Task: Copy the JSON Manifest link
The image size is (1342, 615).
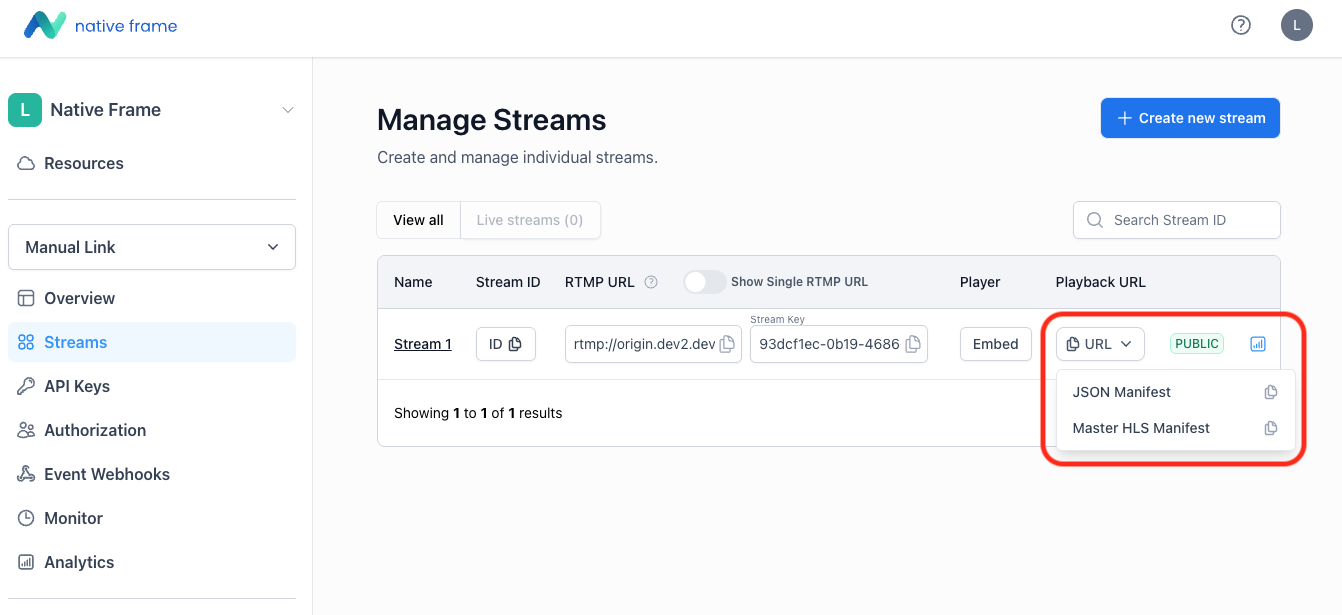Action: [1270, 392]
